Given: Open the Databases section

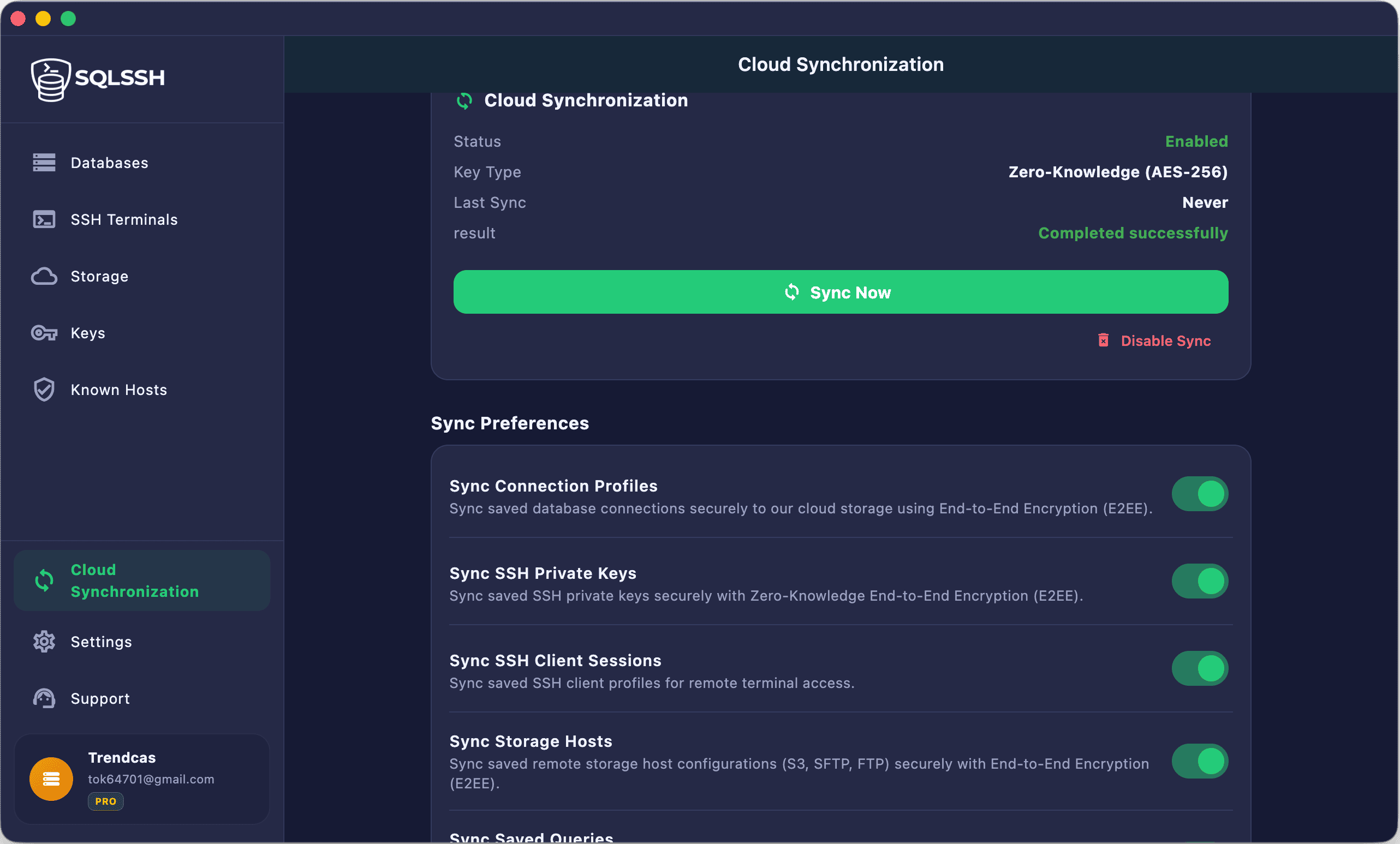Looking at the screenshot, I should coord(142,163).
